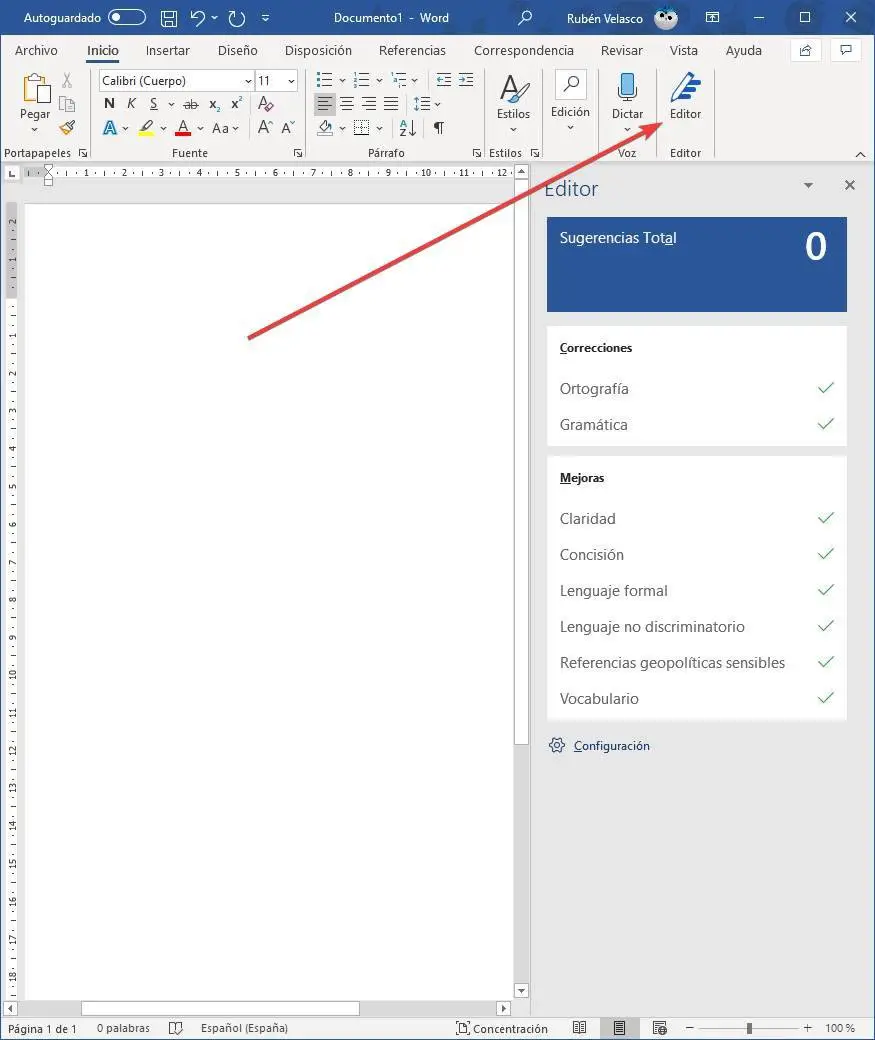The height and width of the screenshot is (1040, 875).
Task: Click the Redo icon in title bar
Action: [x=236, y=18]
